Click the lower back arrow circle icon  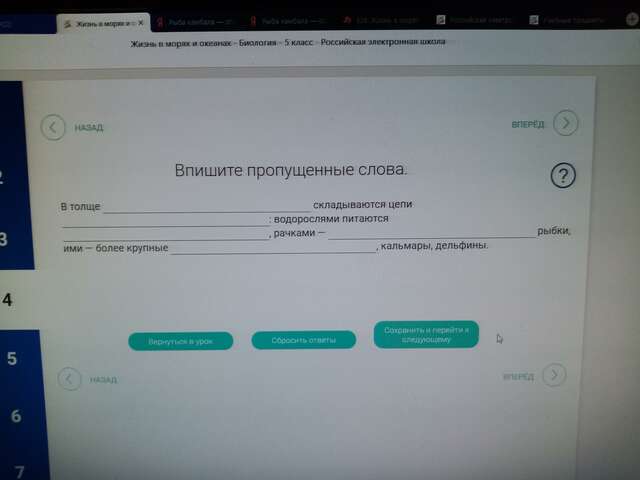69,379
